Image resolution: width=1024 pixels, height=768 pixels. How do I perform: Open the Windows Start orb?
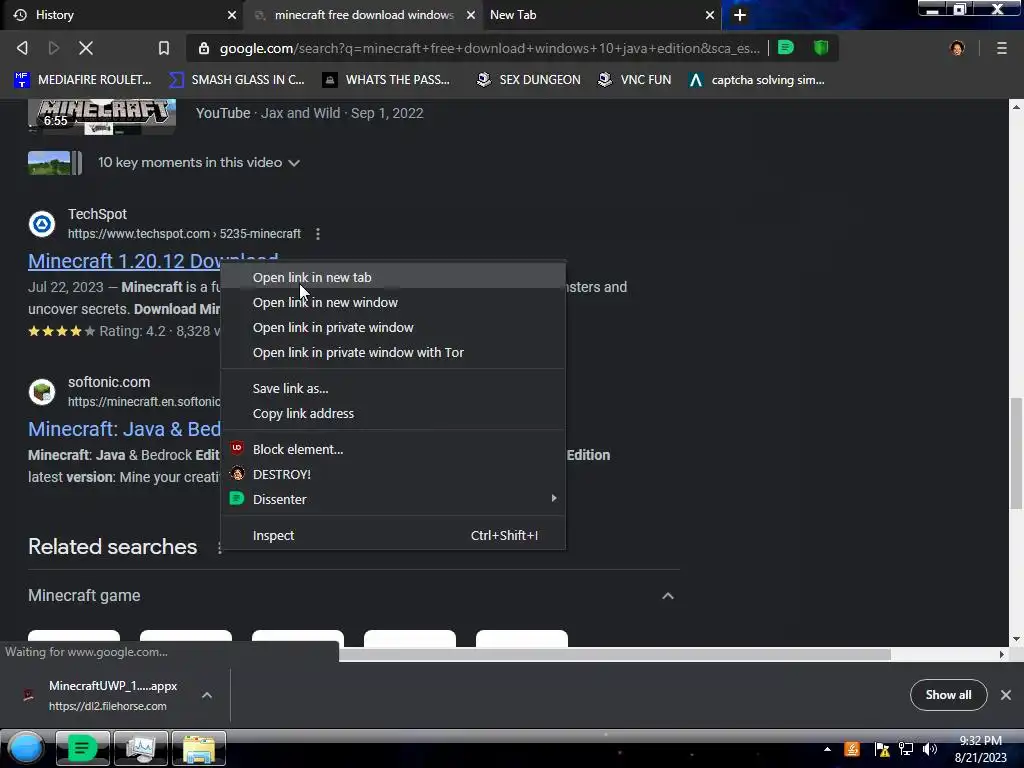pyautogui.click(x=26, y=748)
